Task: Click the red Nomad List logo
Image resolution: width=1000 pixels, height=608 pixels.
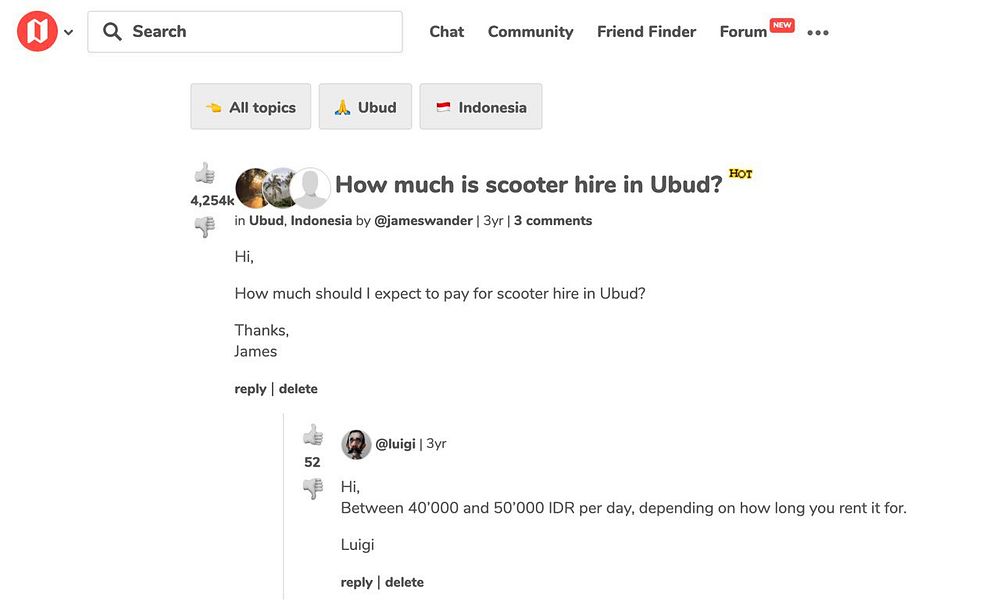Action: pyautogui.click(x=37, y=32)
